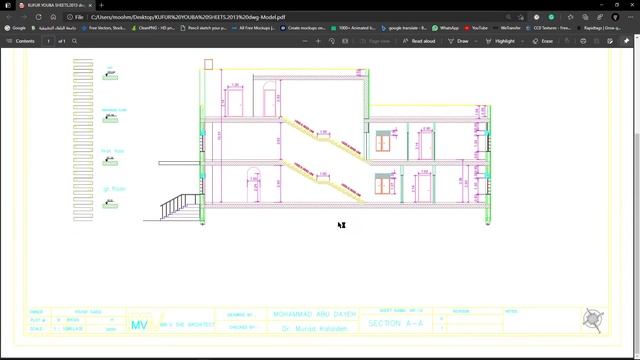Add this page to favorites
The height and width of the screenshot is (360, 640).
[x=521, y=17]
